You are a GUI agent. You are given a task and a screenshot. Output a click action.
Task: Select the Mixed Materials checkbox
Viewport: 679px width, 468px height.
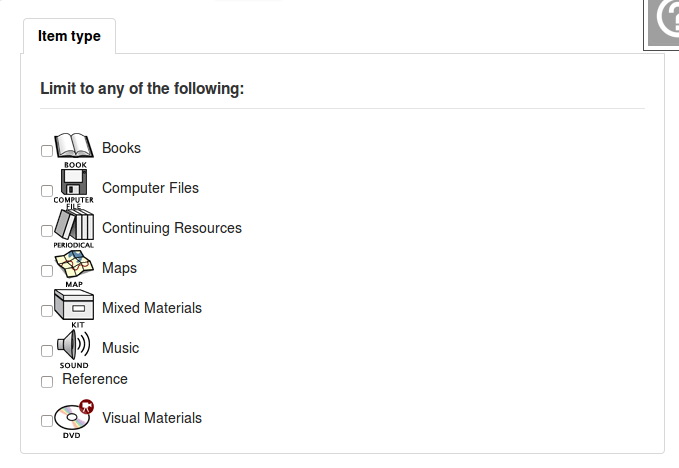tap(46, 311)
